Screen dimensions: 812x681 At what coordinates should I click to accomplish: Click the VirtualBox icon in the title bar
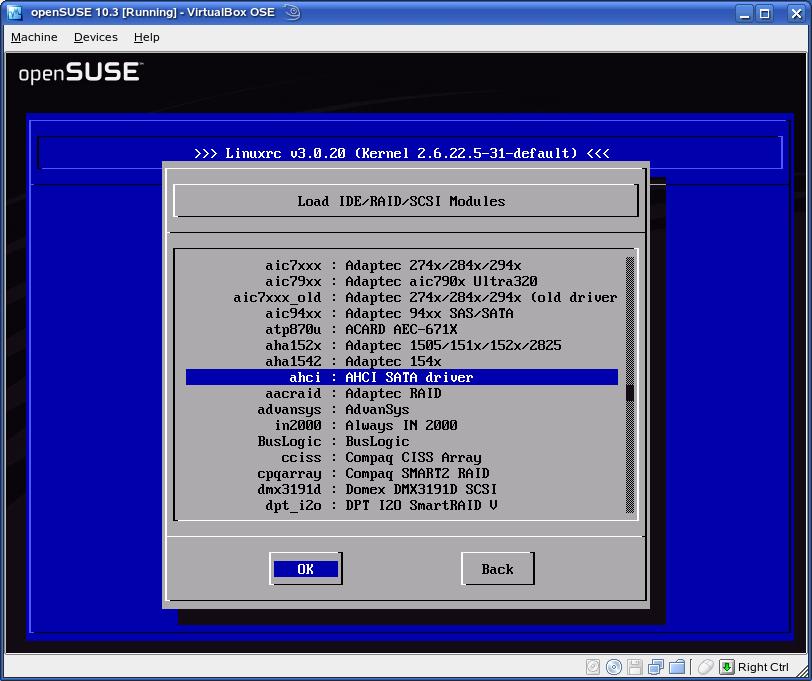(15, 12)
